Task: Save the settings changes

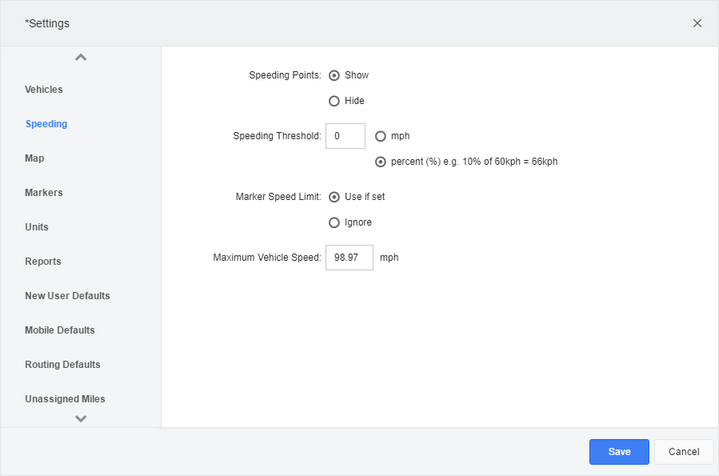Action: (619, 452)
